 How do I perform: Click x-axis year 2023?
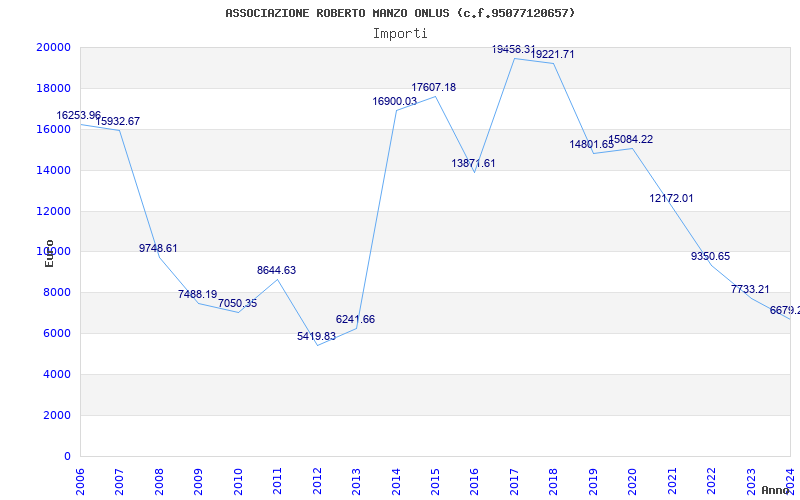tap(751, 481)
